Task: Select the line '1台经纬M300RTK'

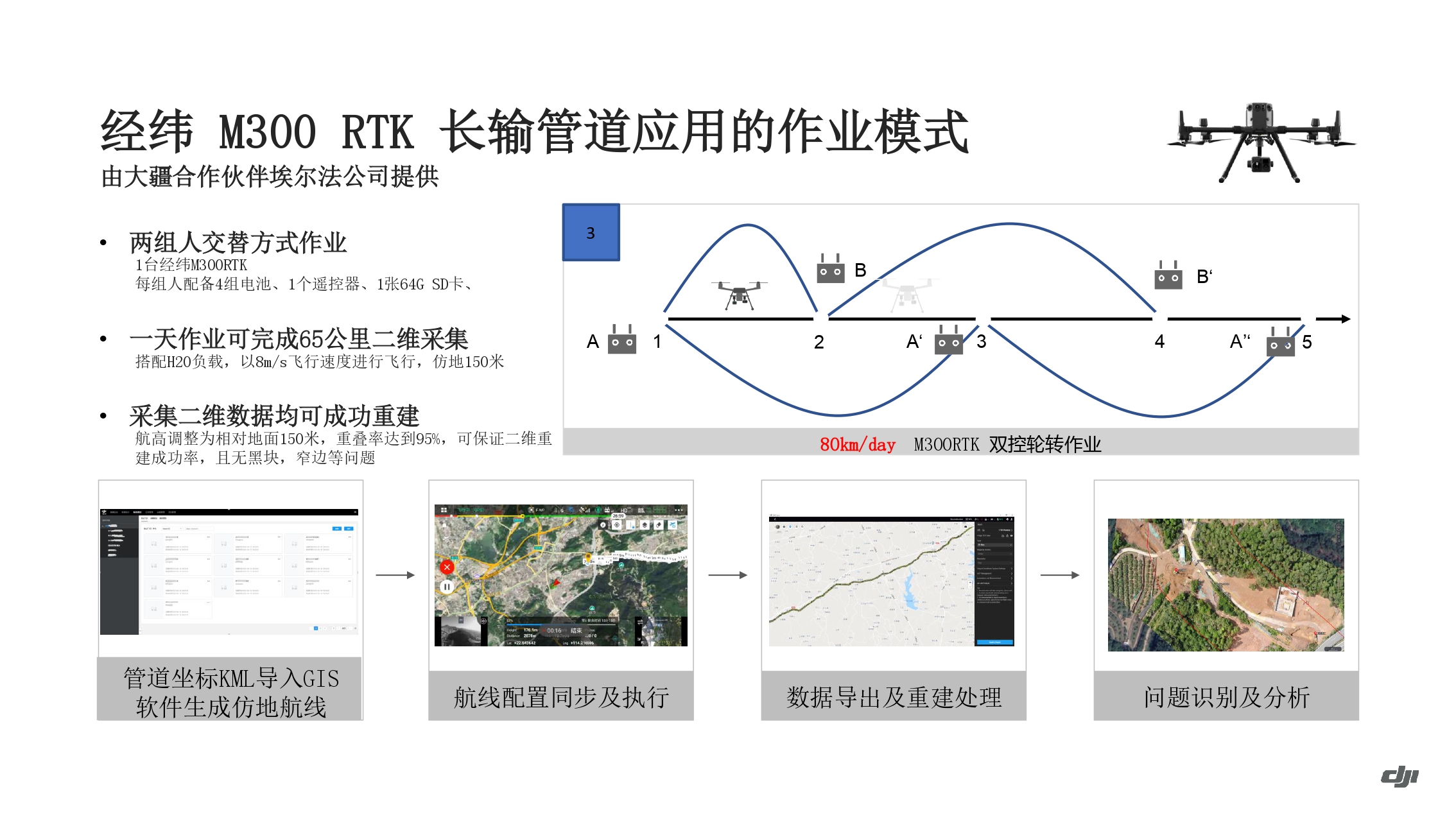Action: (191, 265)
